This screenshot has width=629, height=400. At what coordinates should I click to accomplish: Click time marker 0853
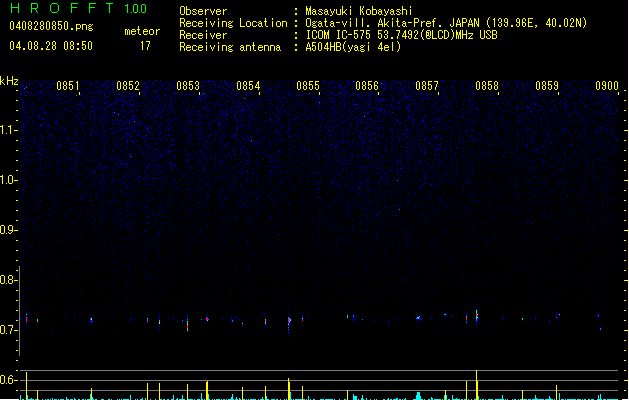[188, 86]
